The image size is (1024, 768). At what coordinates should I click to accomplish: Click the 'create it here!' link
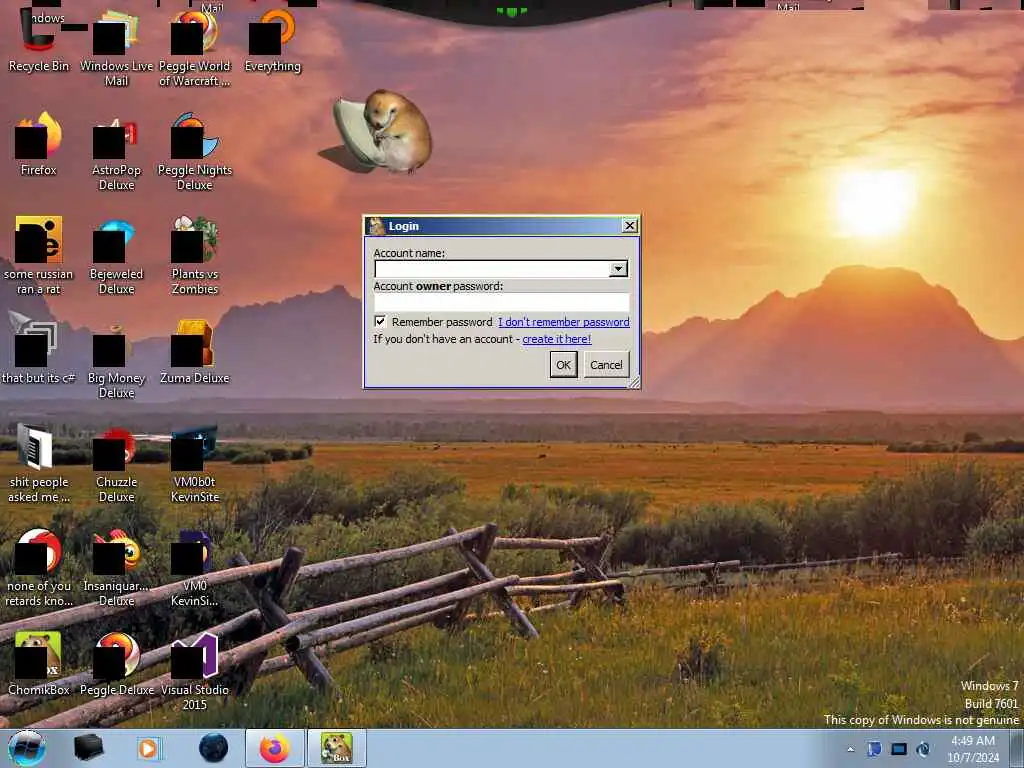556,339
